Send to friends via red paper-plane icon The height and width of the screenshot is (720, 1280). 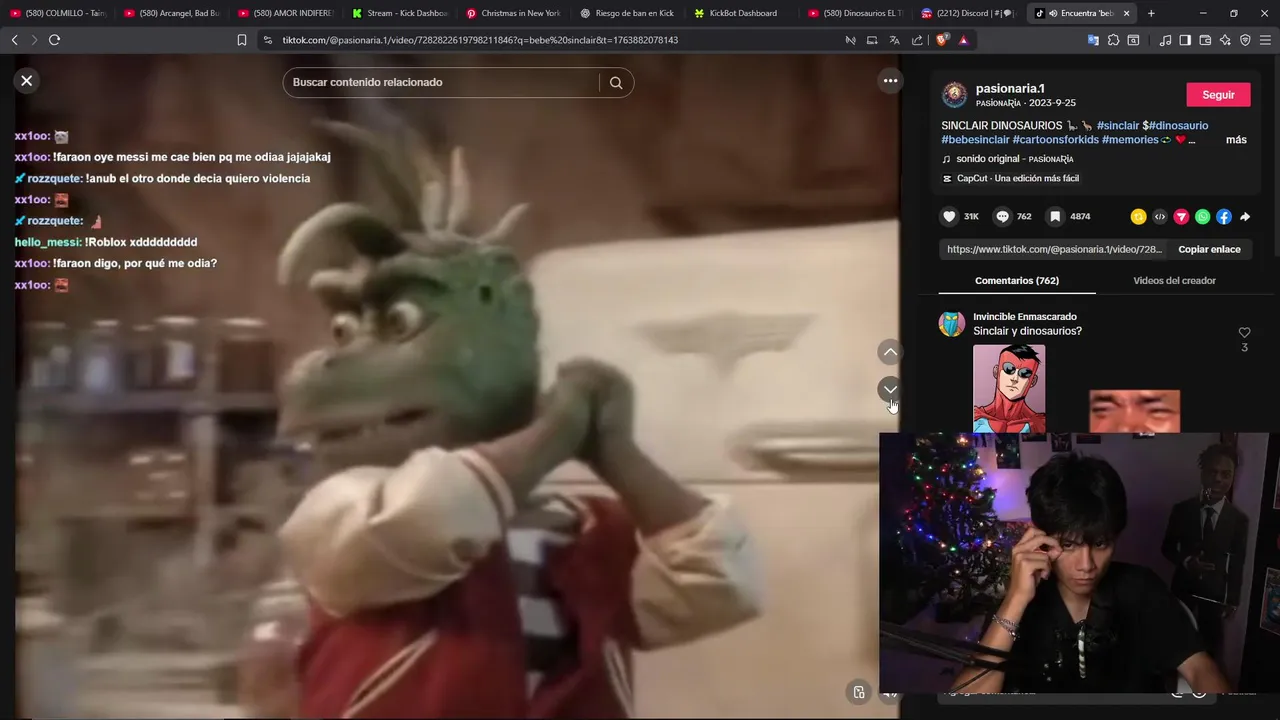pyautogui.click(x=1181, y=216)
